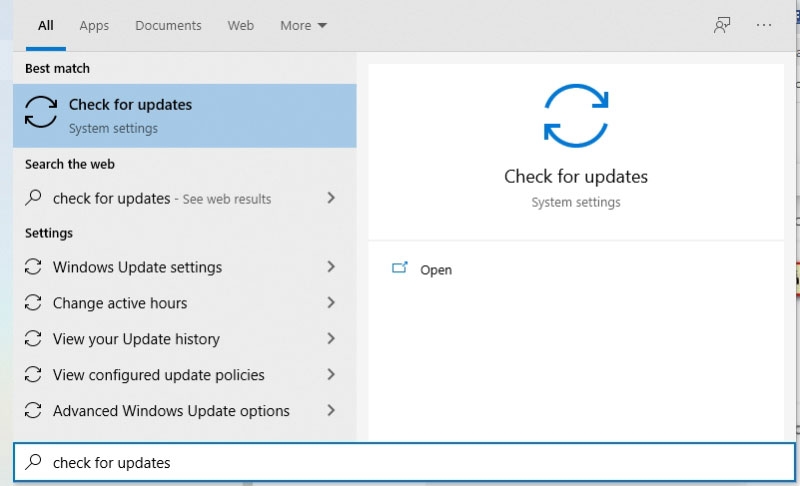
Task: Click the Search the web heading
Action: pos(70,164)
